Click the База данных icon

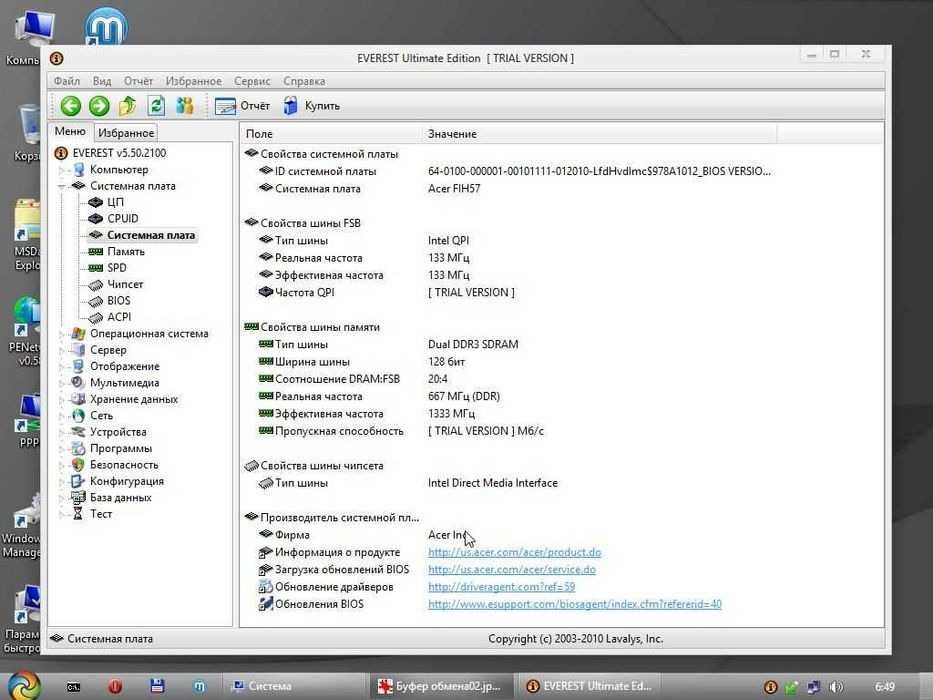78,497
